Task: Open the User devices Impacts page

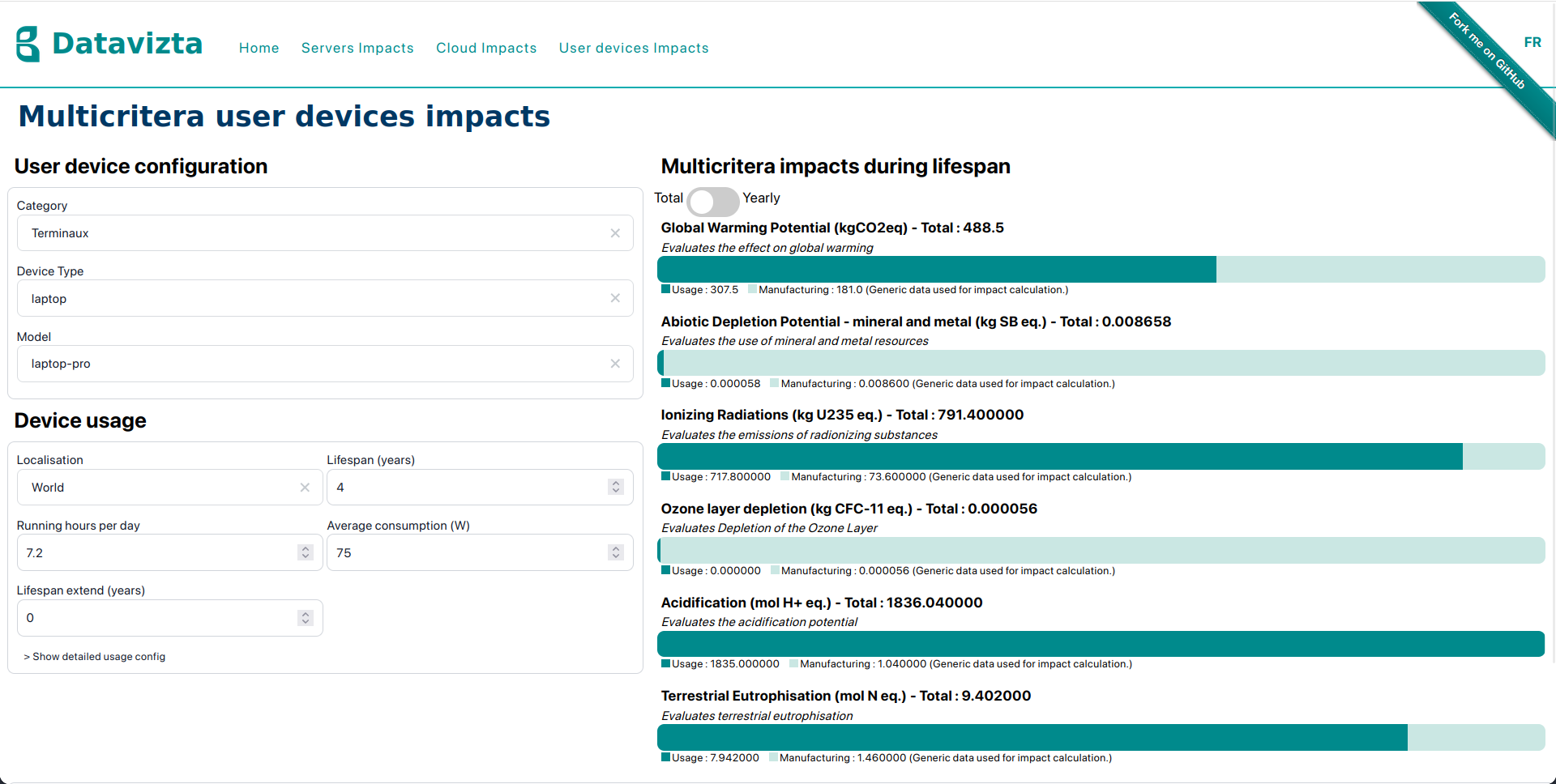Action: (x=634, y=48)
